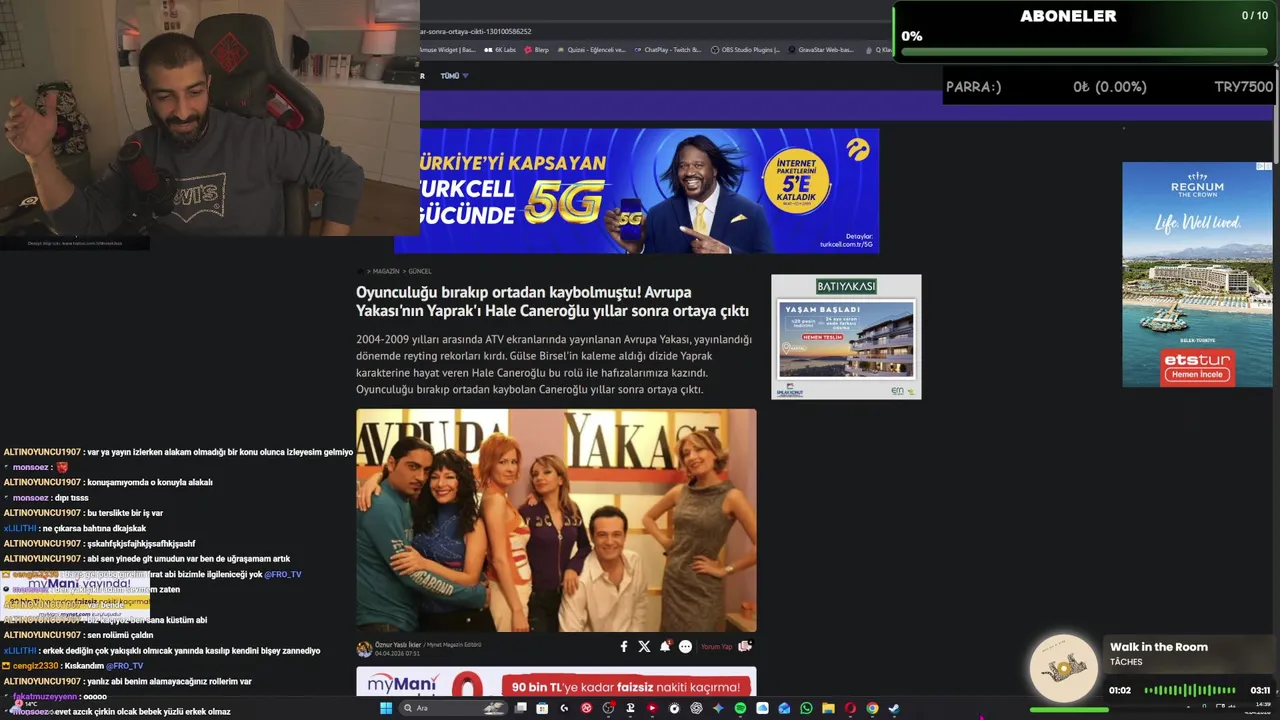Click the article headline about Hale Caneroğlu
The height and width of the screenshot is (720, 1280).
pyautogui.click(x=552, y=302)
